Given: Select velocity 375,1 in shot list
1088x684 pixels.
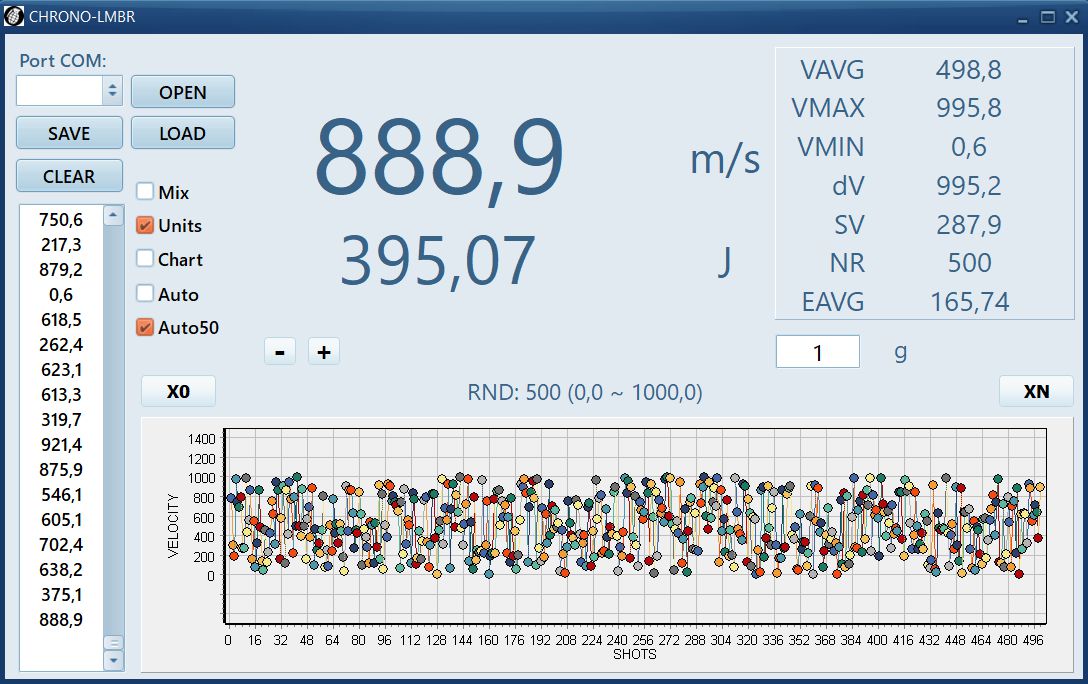Looking at the screenshot, I should tap(61, 595).
